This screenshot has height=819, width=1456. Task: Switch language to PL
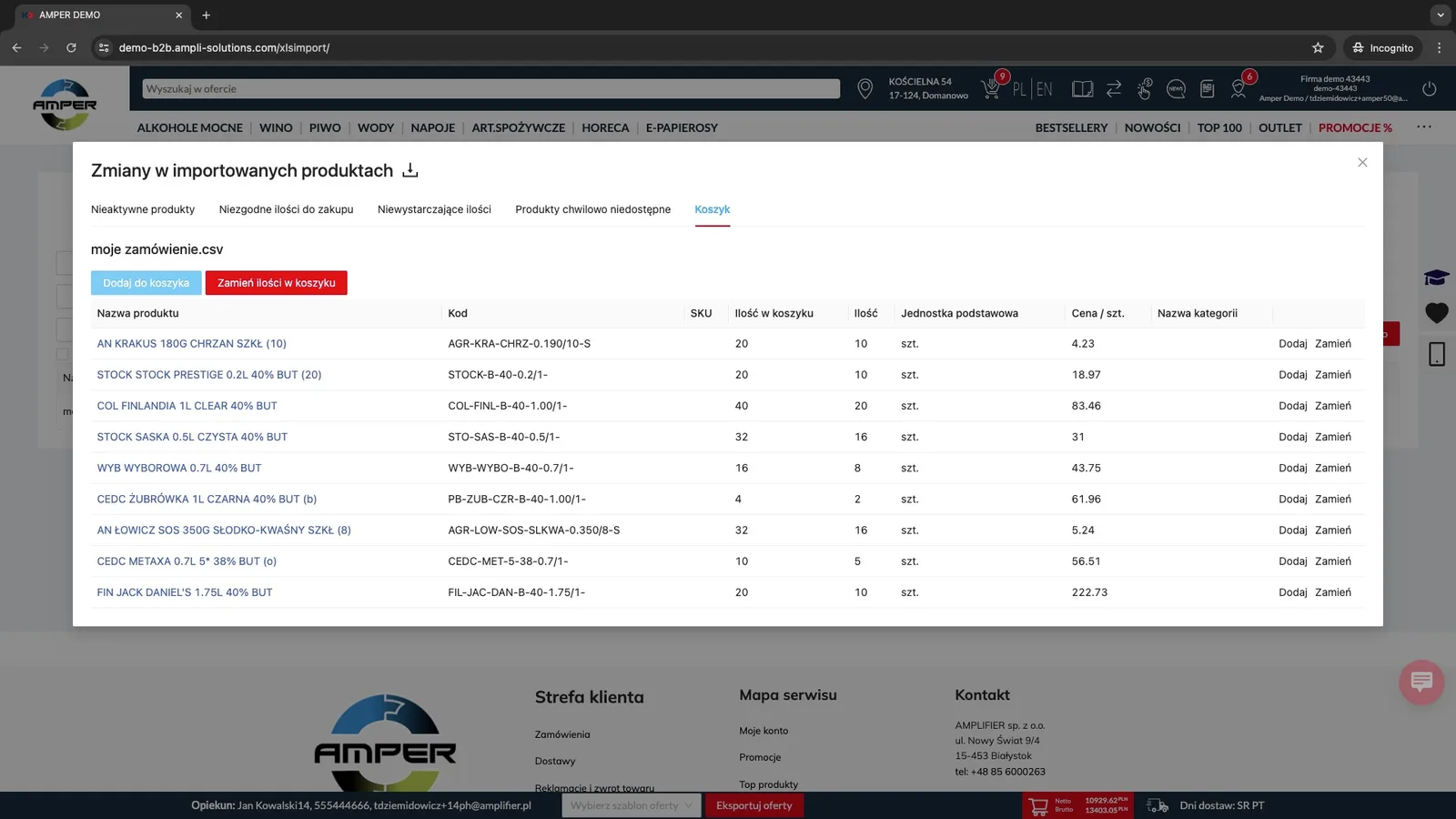[x=1019, y=89]
